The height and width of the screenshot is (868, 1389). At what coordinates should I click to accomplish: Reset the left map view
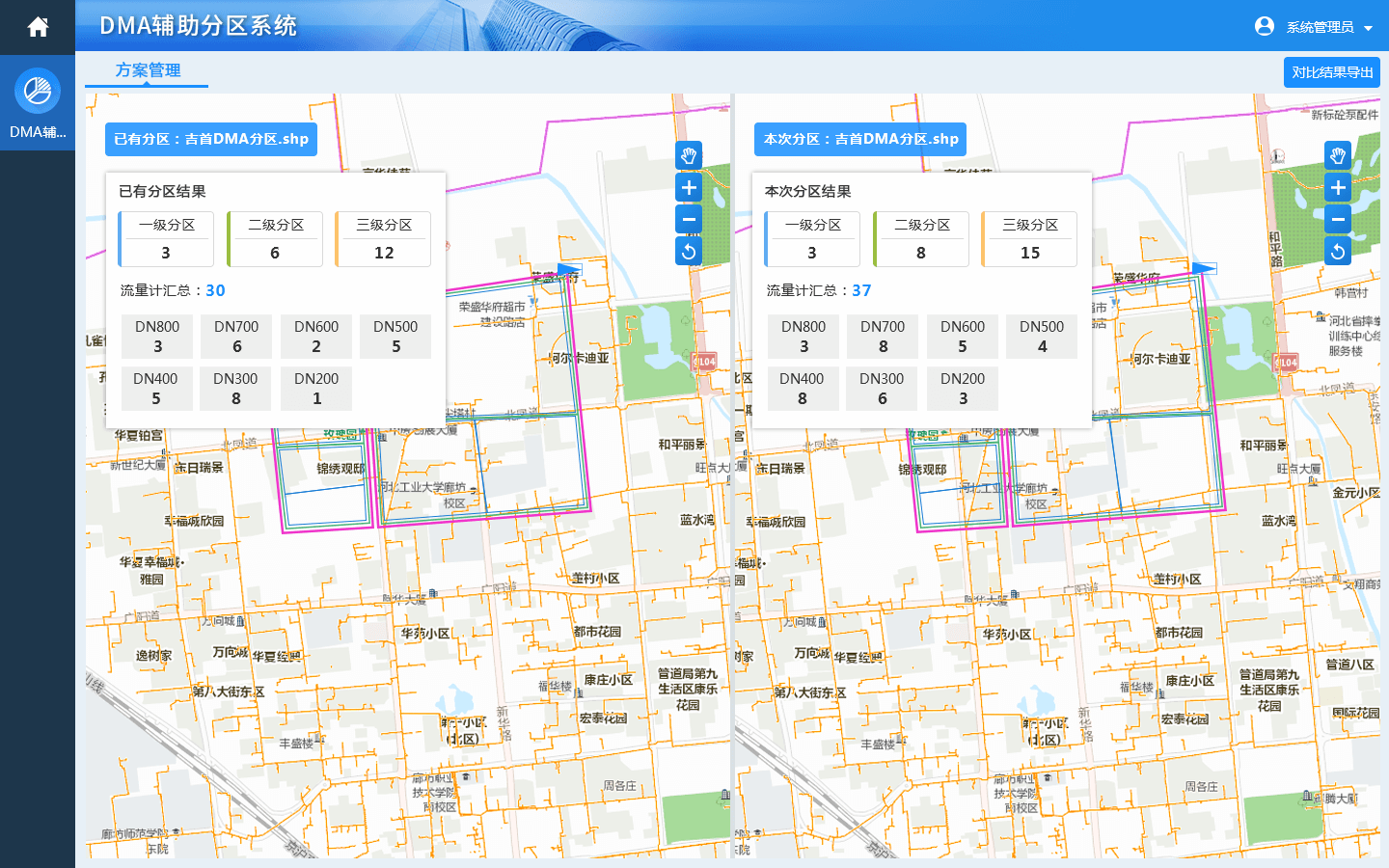click(x=689, y=252)
